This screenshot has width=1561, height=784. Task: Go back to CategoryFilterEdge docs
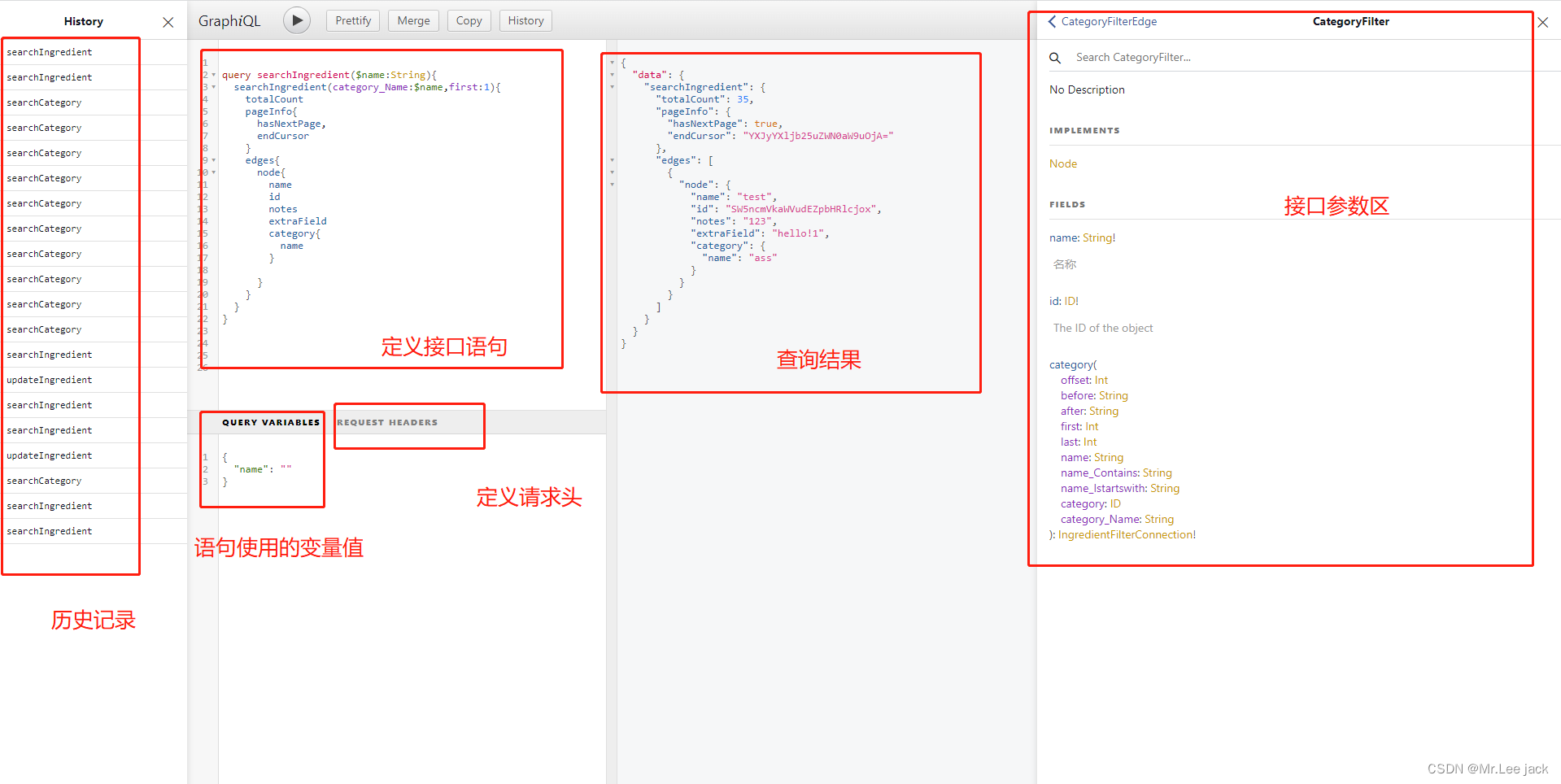tap(1103, 21)
